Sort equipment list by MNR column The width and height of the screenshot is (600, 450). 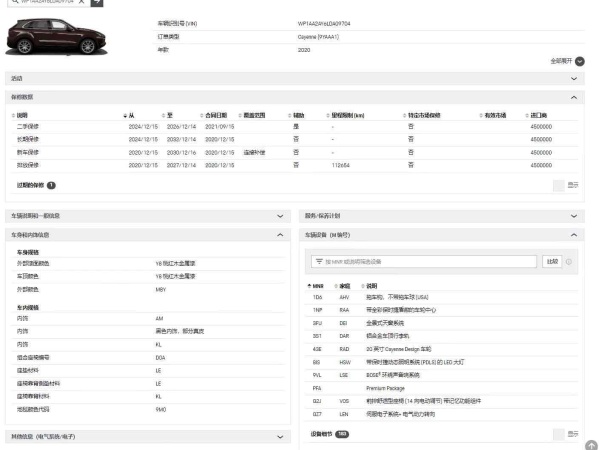point(316,286)
